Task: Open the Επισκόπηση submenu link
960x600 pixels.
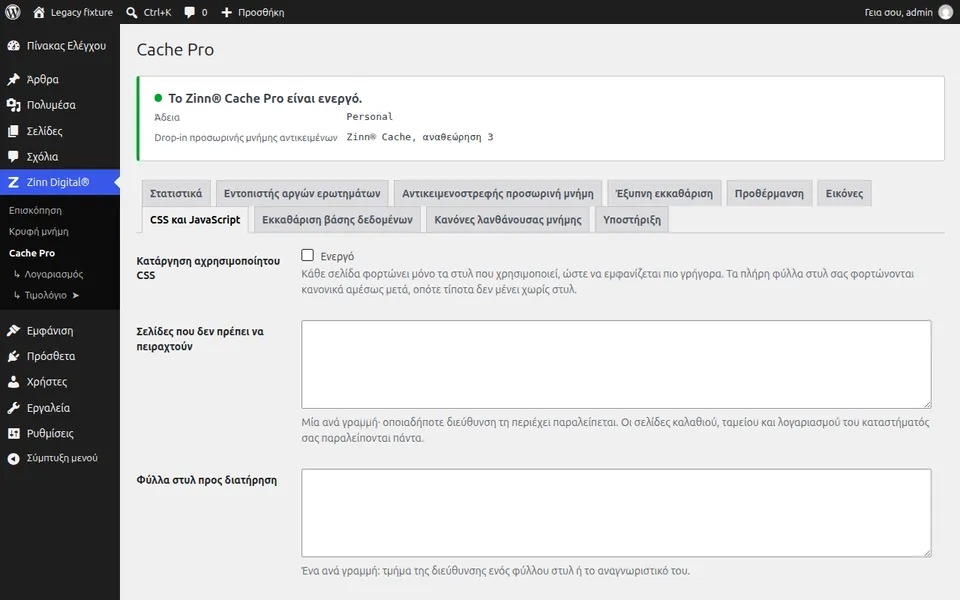Action: (35, 210)
